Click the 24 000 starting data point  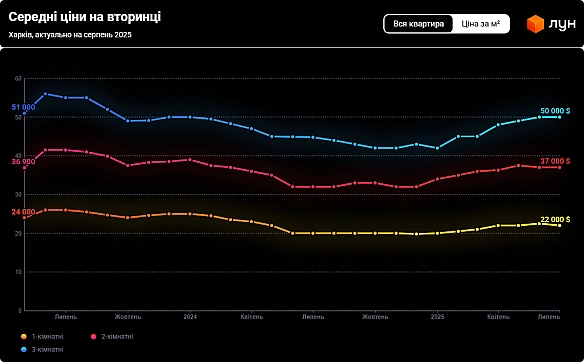coord(25,217)
